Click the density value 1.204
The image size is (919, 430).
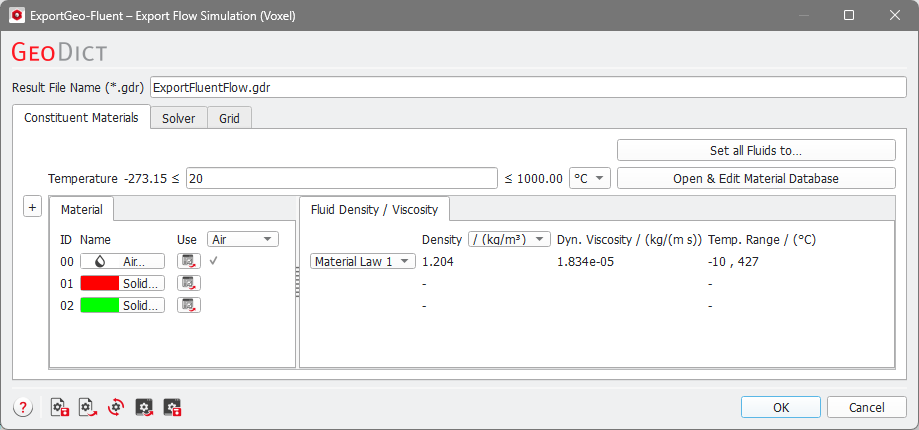coord(437,262)
